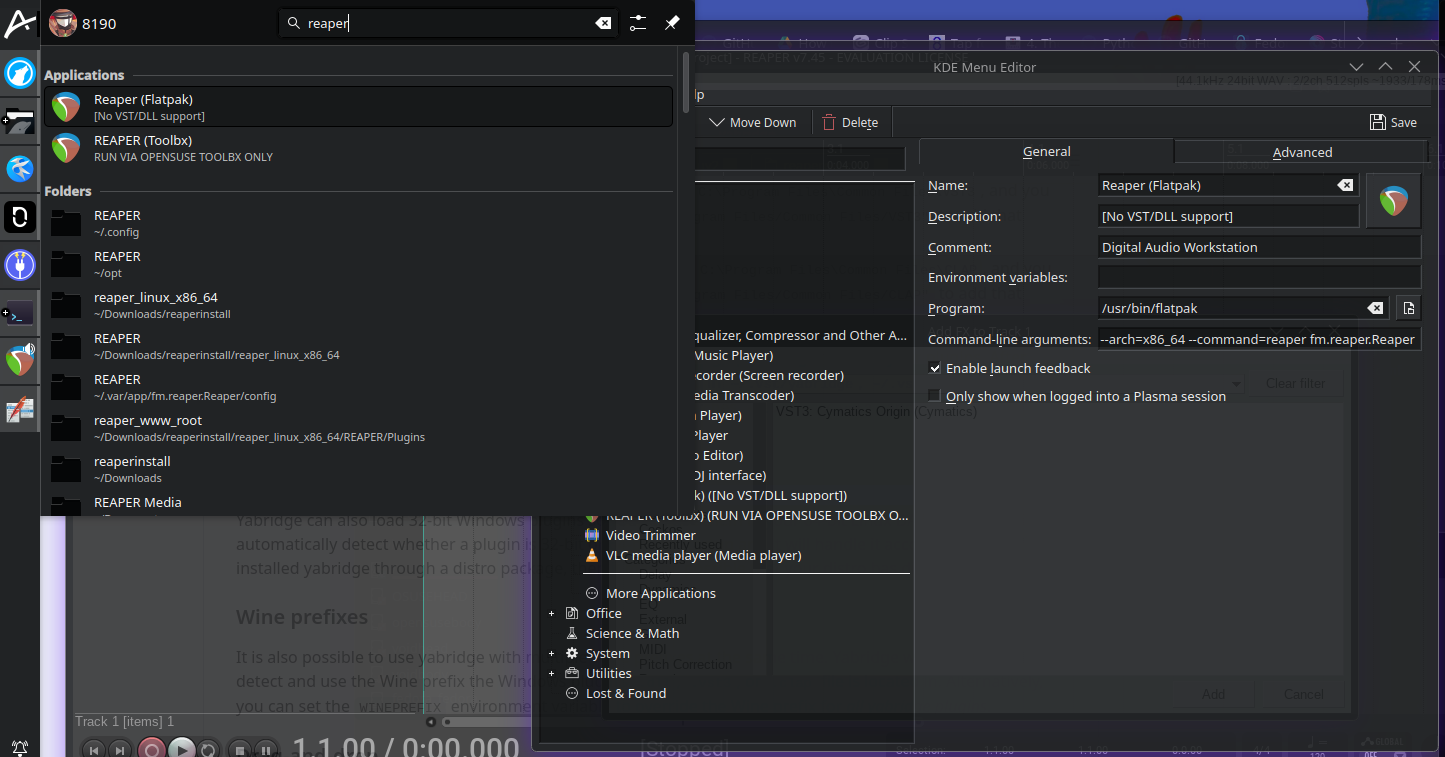
Task: Clear the 'reaper' search text
Action: coord(603,23)
